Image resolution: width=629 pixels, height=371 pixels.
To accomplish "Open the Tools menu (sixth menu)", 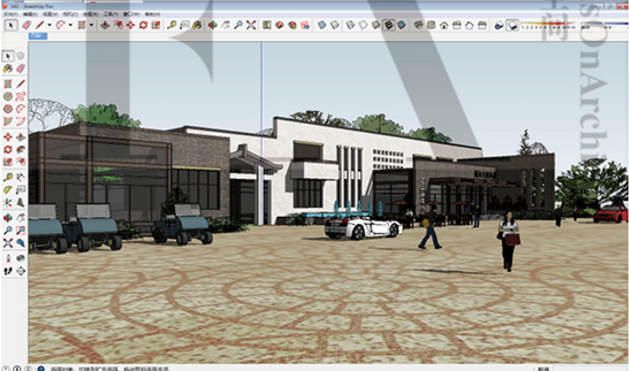I will tap(111, 14).
